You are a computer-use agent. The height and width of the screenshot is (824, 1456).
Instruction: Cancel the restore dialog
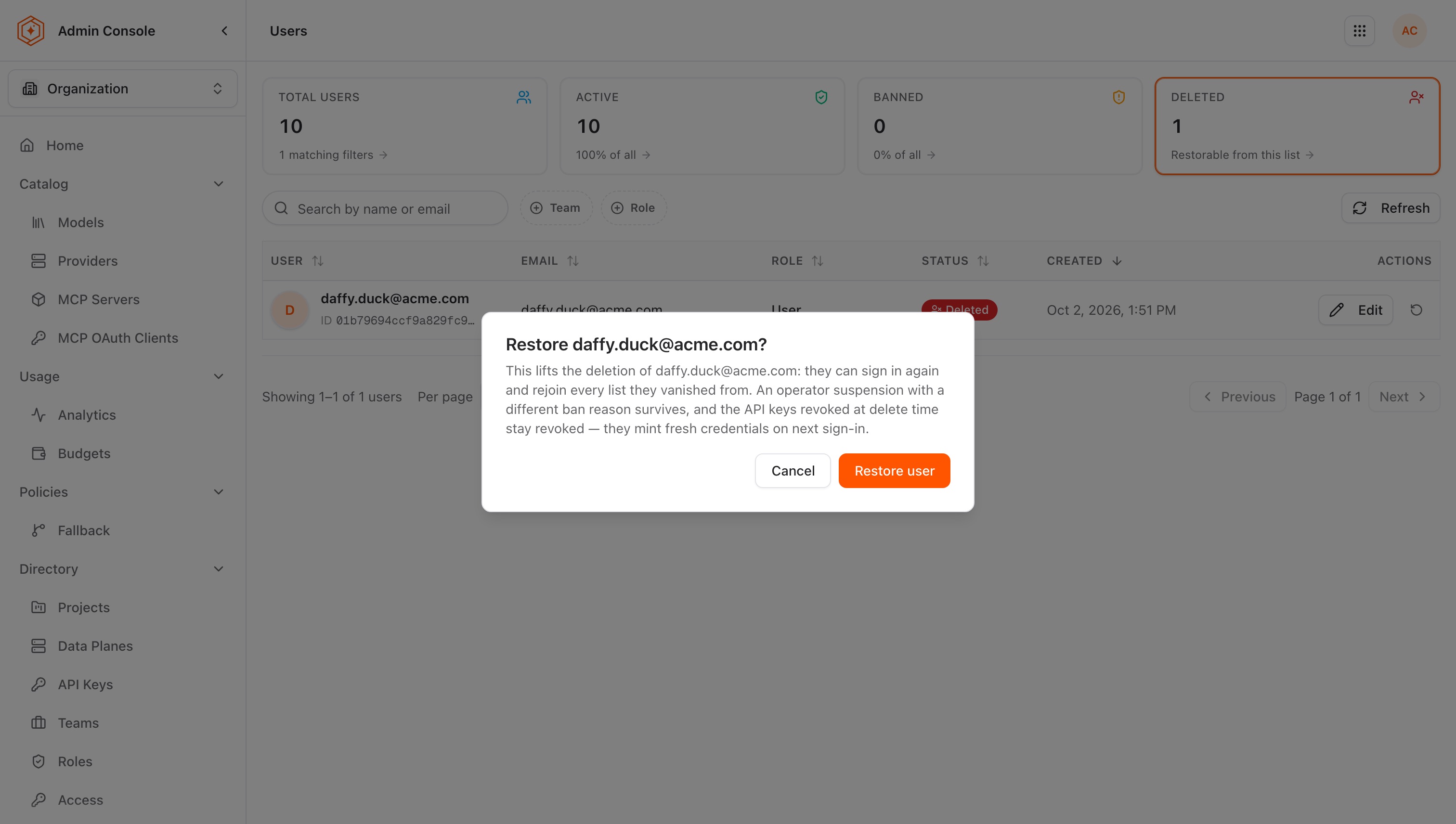(x=793, y=470)
